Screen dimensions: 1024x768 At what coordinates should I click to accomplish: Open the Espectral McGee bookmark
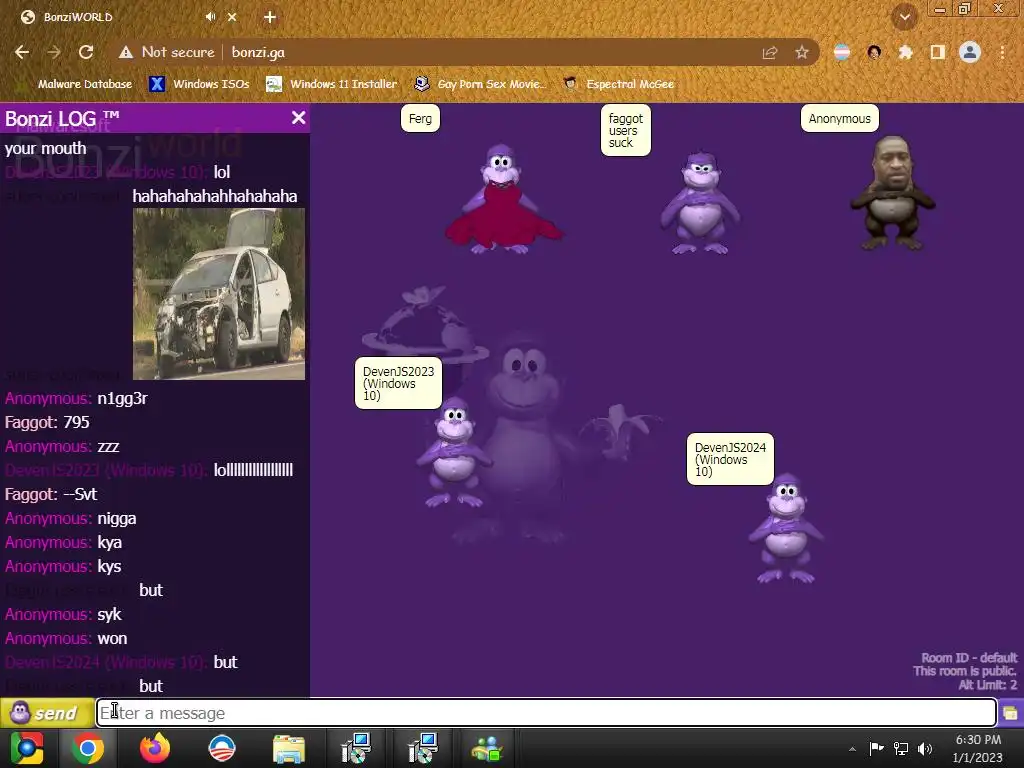(x=619, y=84)
